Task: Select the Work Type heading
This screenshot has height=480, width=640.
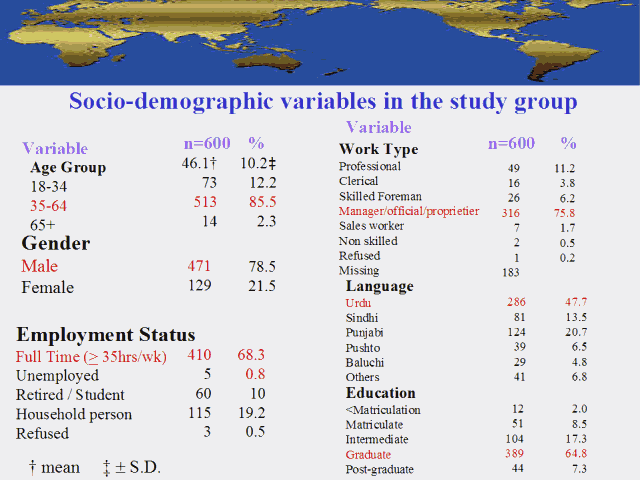Action: 378,150
